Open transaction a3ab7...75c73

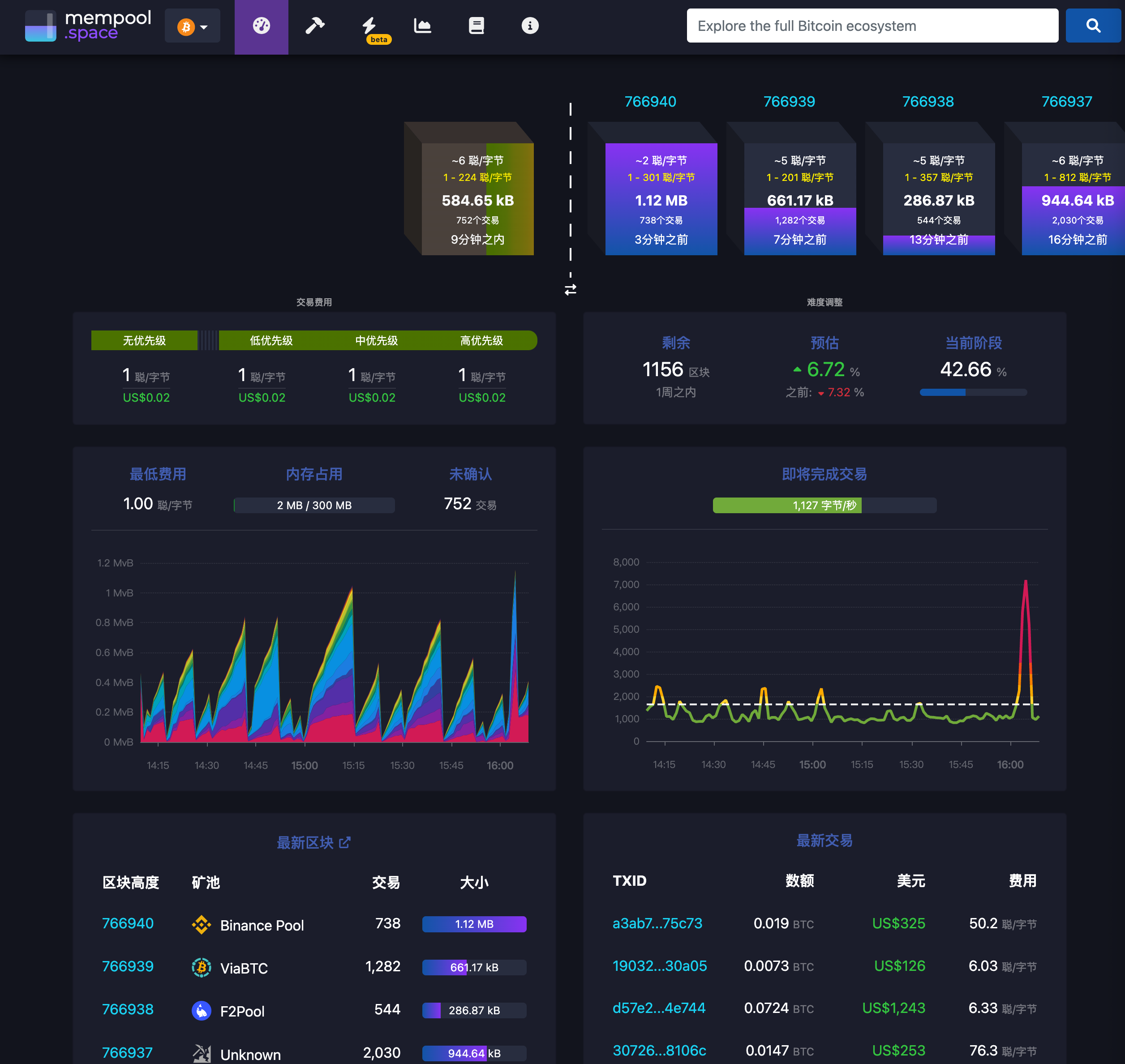[657, 923]
